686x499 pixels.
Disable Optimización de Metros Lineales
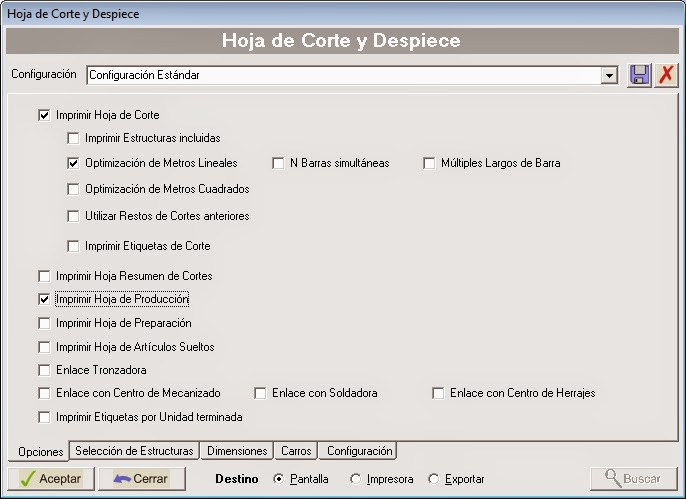[x=73, y=163]
